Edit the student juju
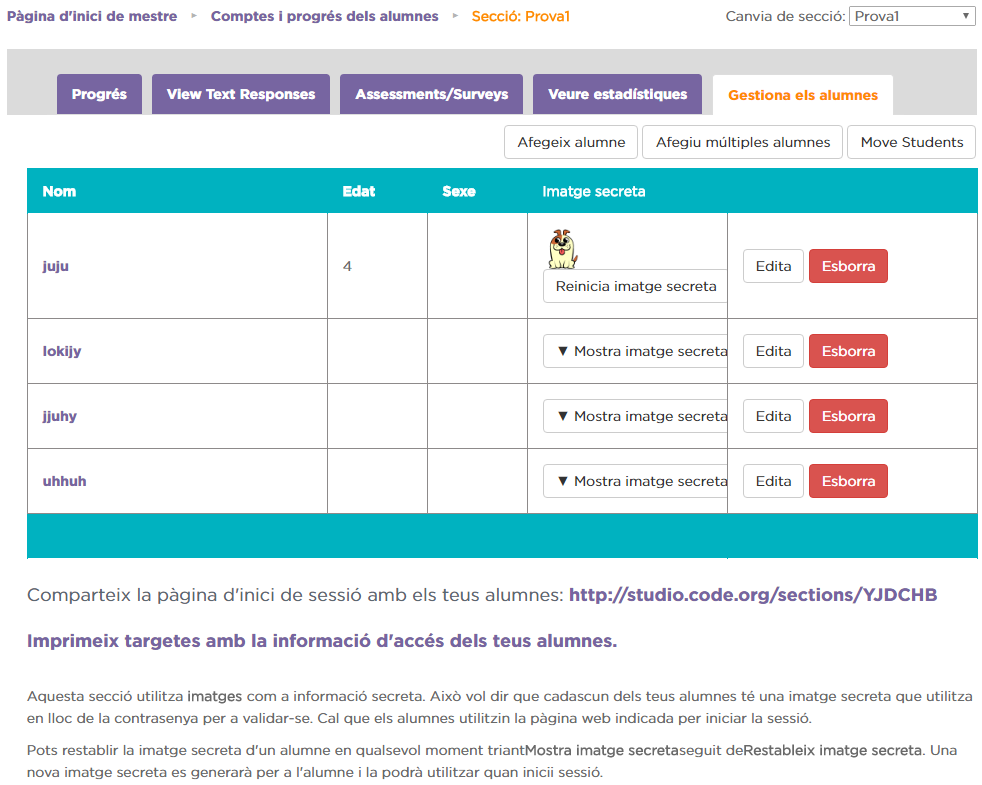 pyautogui.click(x=773, y=266)
